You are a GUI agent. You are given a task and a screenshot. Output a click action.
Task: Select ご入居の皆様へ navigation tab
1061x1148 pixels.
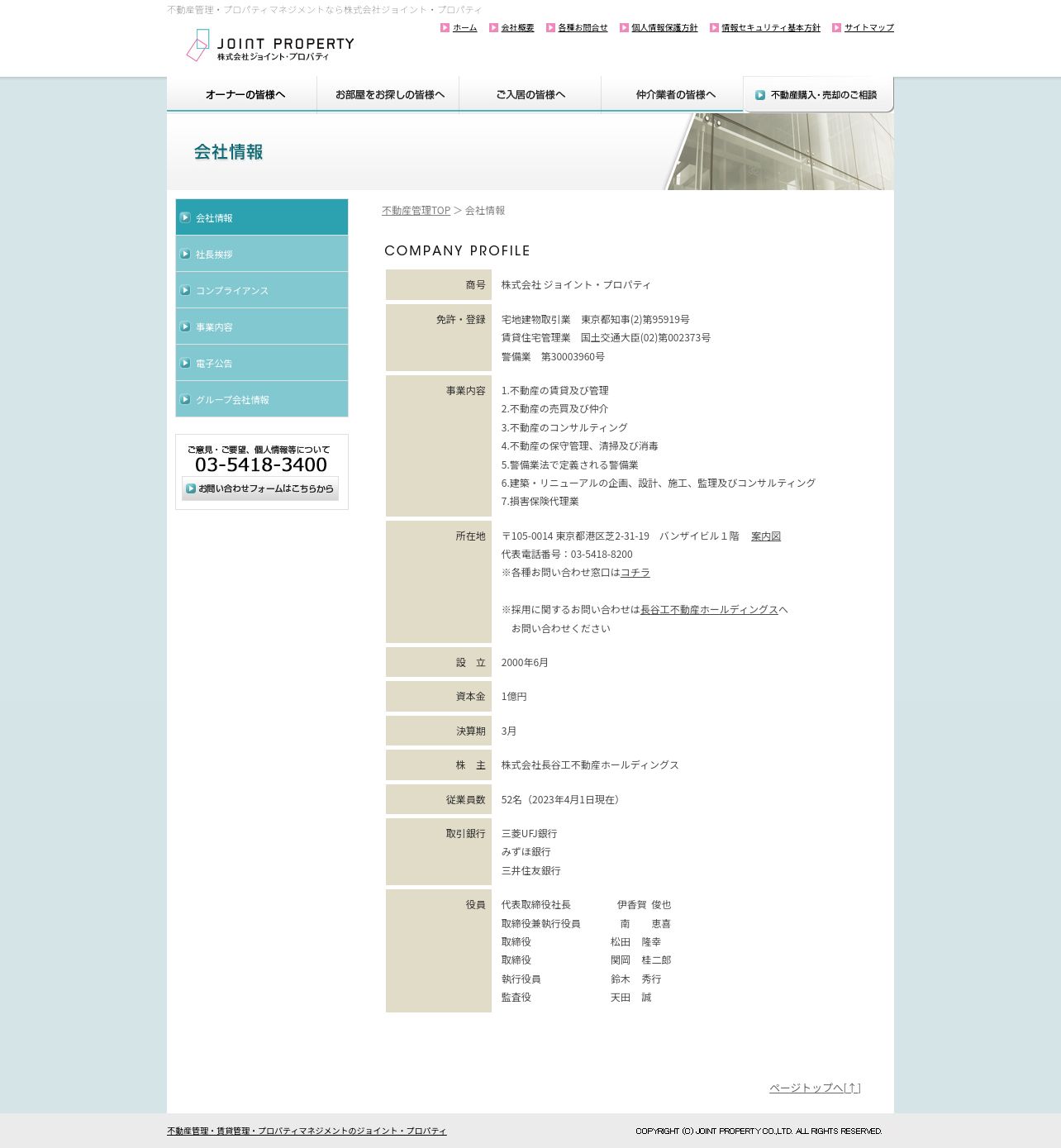click(530, 94)
